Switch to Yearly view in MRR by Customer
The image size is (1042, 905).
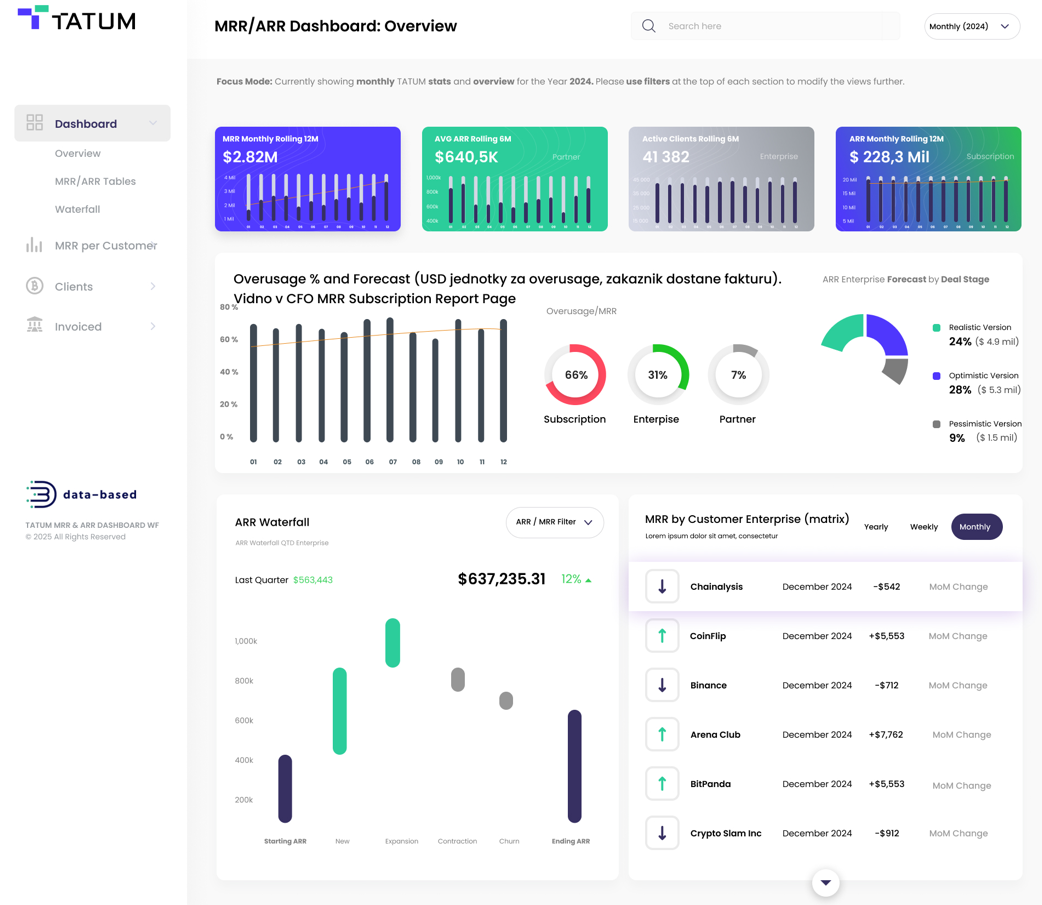pyautogui.click(x=876, y=526)
